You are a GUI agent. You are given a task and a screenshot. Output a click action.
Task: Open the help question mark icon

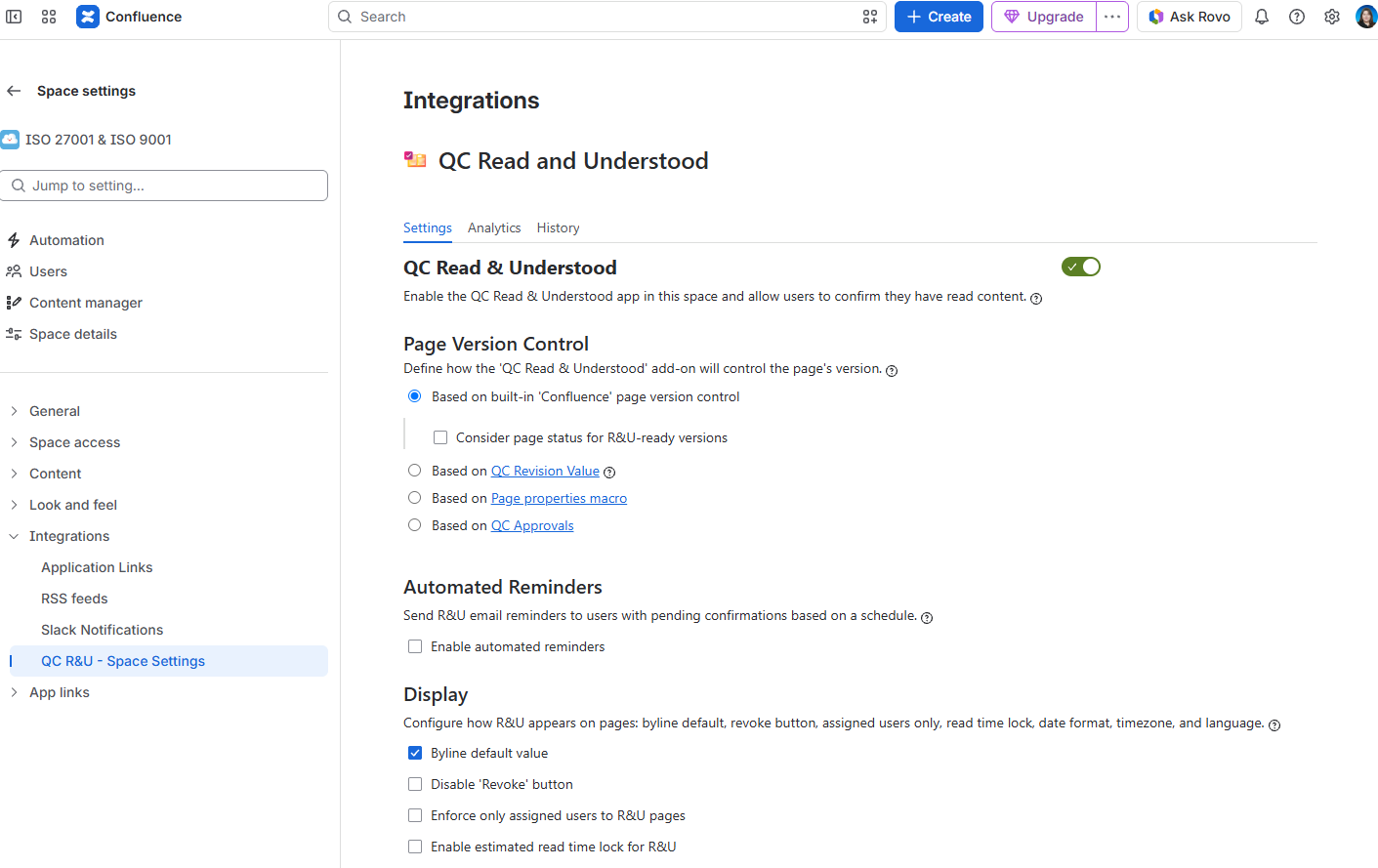[1297, 17]
